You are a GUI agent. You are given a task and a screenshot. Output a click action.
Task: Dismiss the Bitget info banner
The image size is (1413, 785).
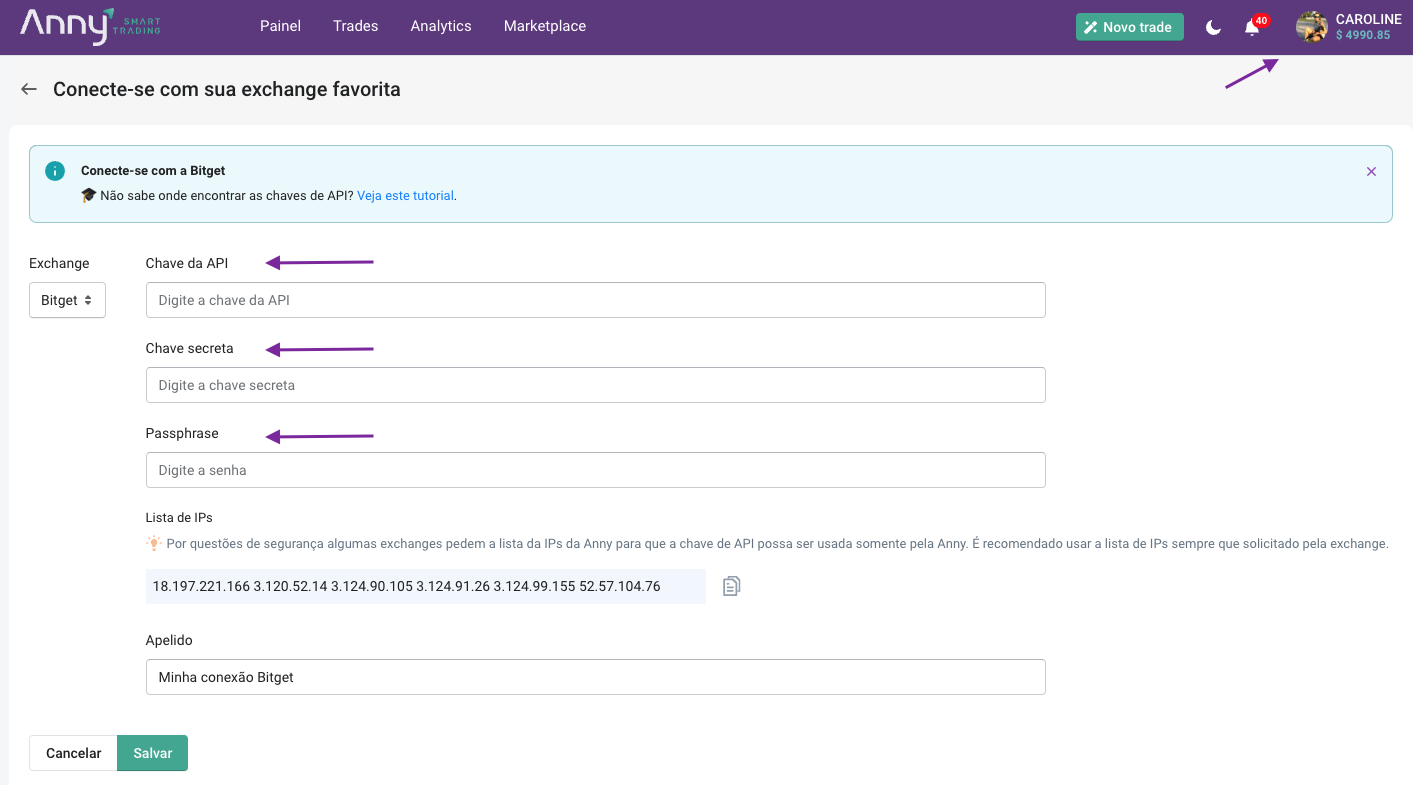[1371, 171]
